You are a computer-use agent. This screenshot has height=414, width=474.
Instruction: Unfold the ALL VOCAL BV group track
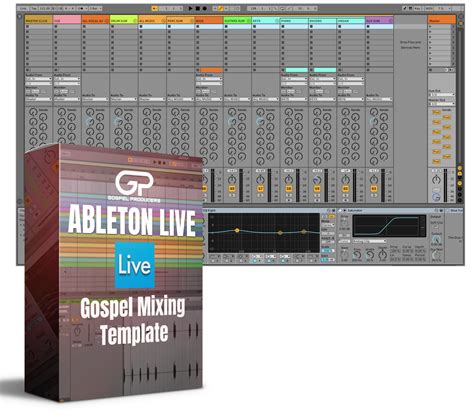107,21
